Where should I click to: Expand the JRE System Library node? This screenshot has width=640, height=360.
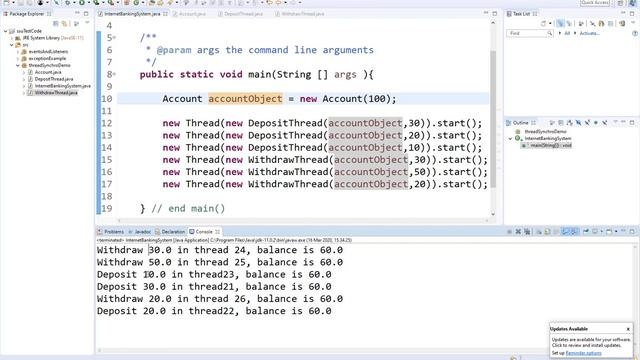pyautogui.click(x=12, y=38)
